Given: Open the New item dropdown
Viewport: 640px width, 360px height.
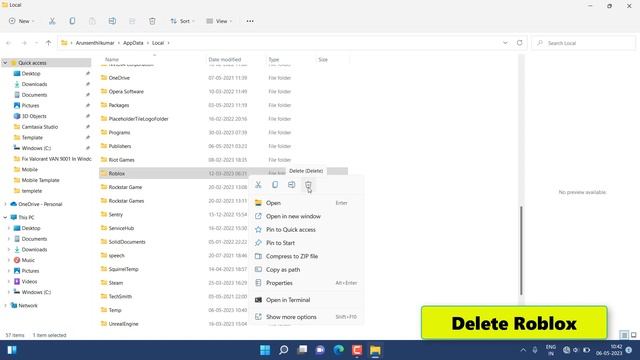Looking at the screenshot, I should (22, 21).
